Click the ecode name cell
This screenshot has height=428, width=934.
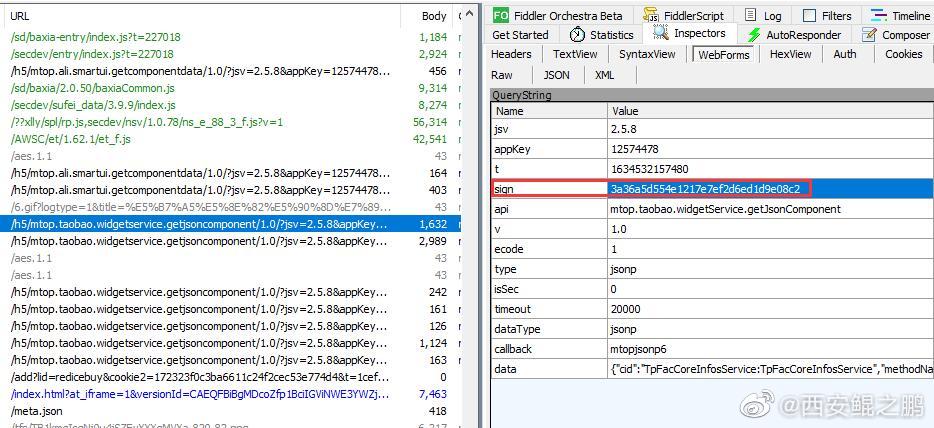[x=549, y=249]
